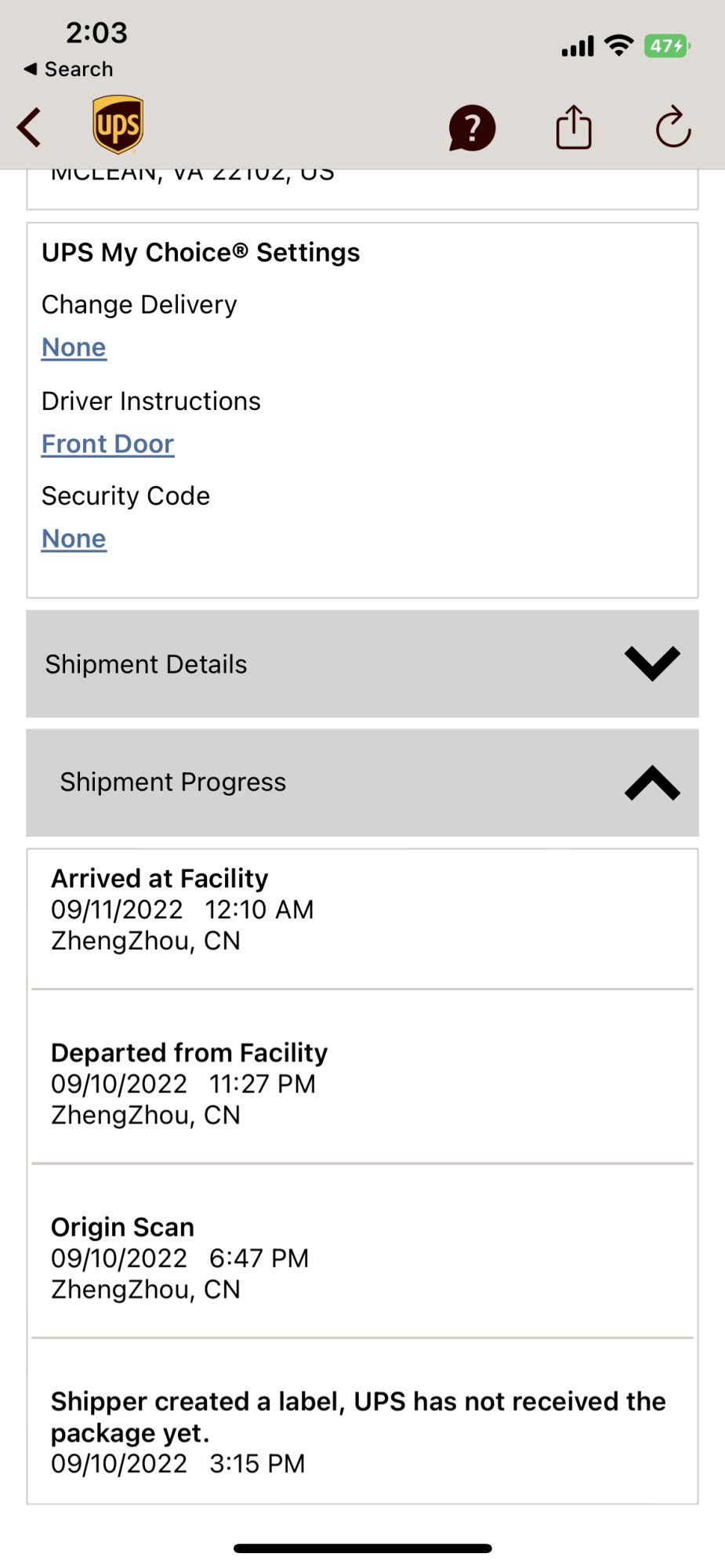Return to Search via the status bar link
Viewport: 725px width, 1568px height.
point(69,69)
